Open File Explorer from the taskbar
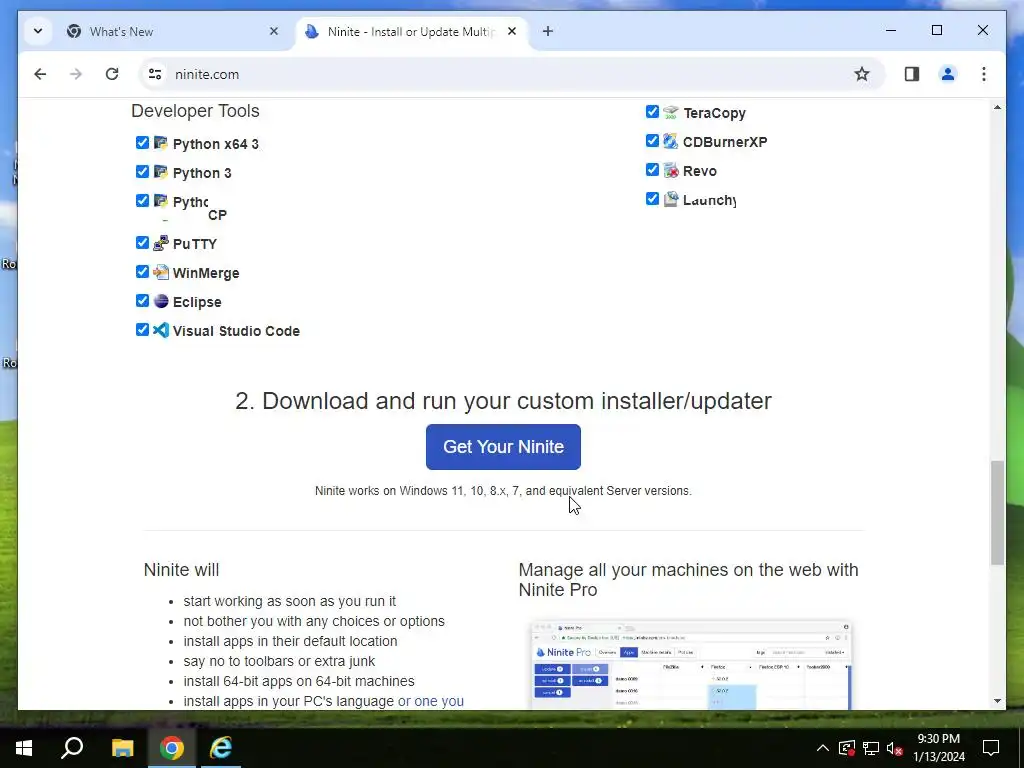 click(122, 748)
